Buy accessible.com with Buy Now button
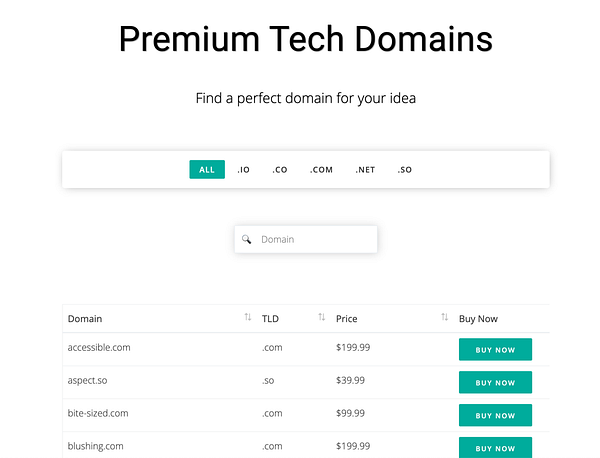 (x=495, y=350)
